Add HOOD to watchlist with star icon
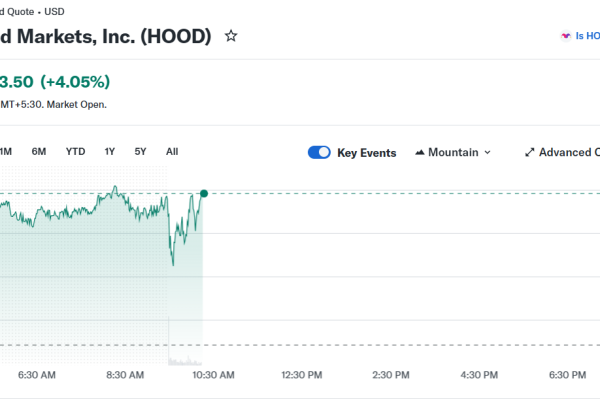Viewport: 600px width, 400px height. pos(231,36)
